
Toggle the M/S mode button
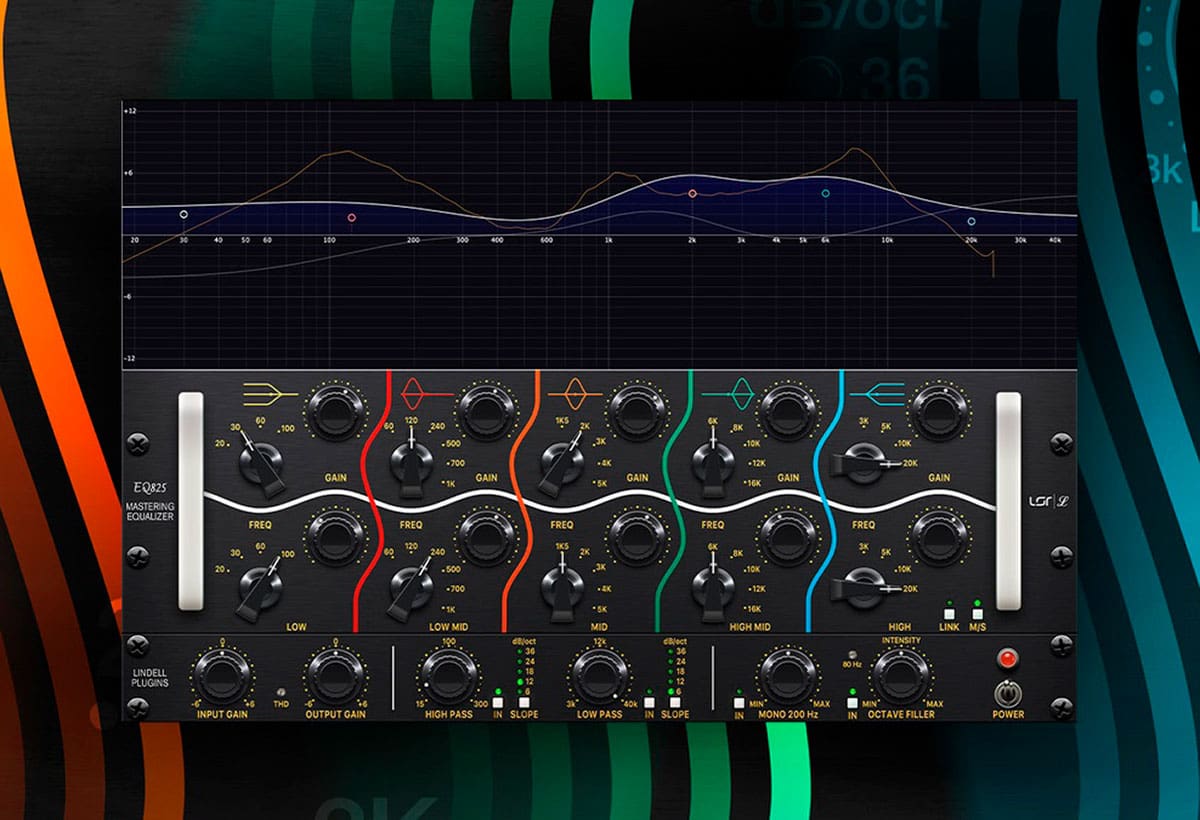tap(978, 614)
